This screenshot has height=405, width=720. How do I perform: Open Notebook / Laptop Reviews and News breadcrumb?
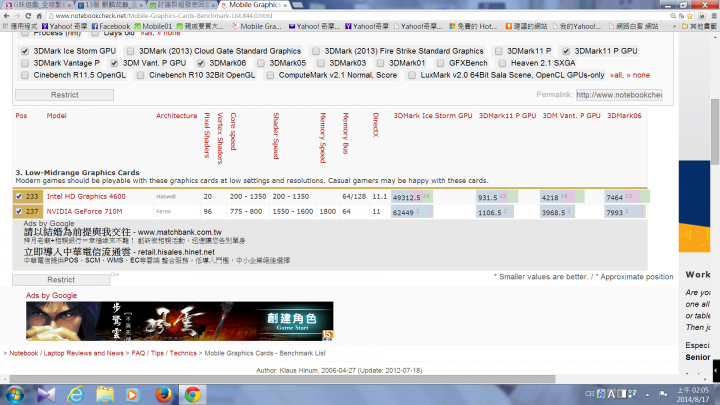click(67, 353)
